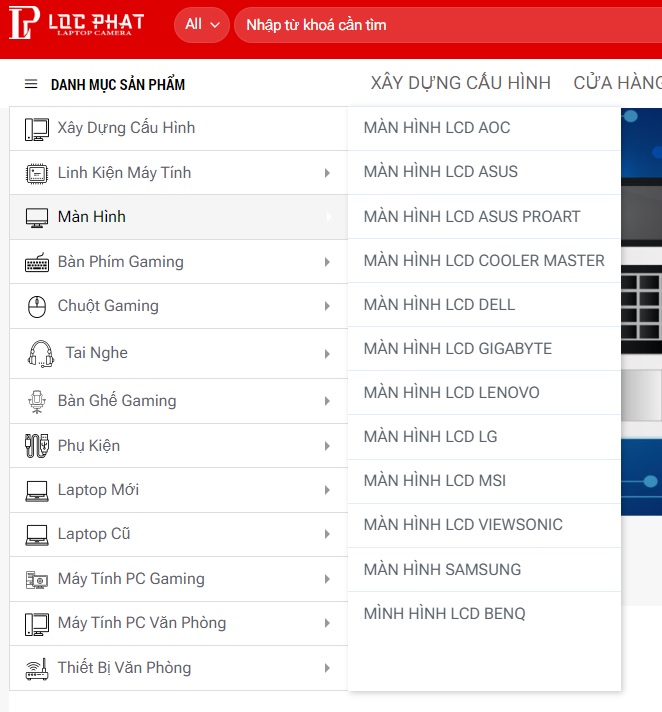662x712 pixels.
Task: Select Màn Hình category
Action: 178,217
